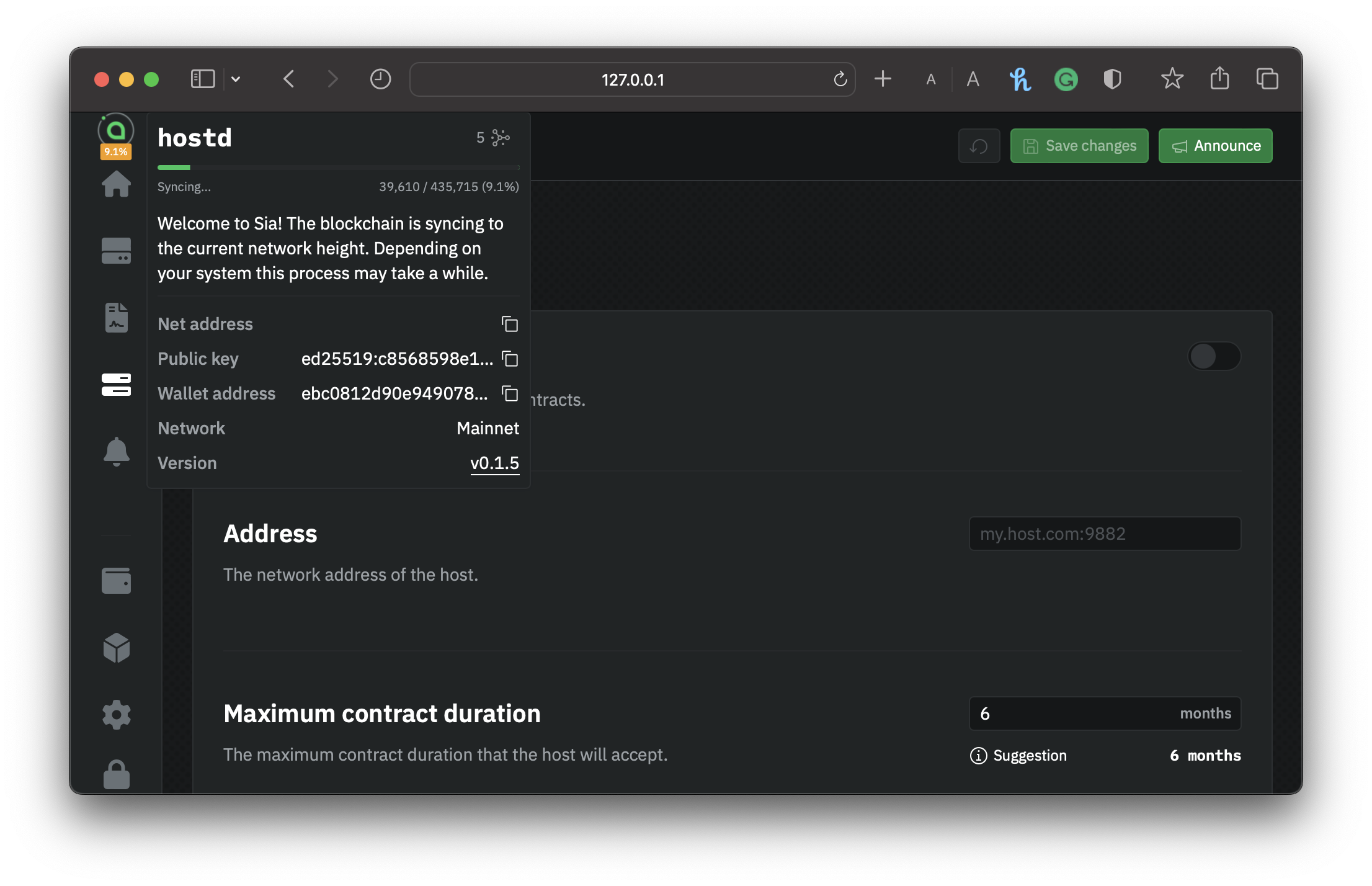Click the lock icon in sidebar
Viewport: 1372px width, 886px height.
point(116,774)
